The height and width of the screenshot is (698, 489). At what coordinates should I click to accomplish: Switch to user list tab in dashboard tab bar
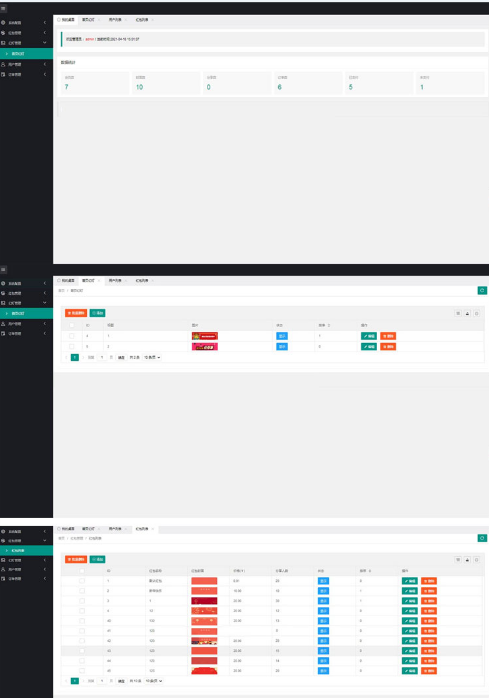click(x=115, y=20)
